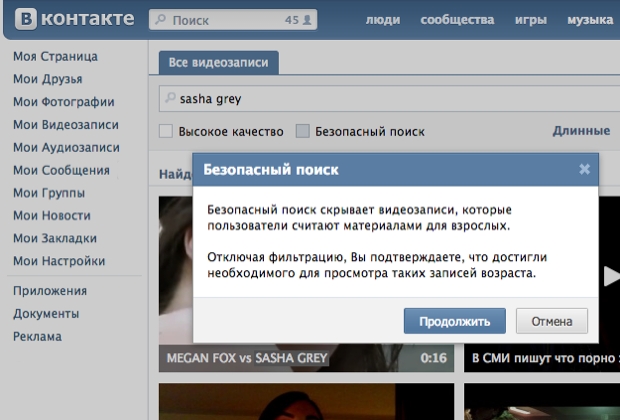Open the сообщества section in the header
This screenshot has width=620, height=420.
[457, 19]
